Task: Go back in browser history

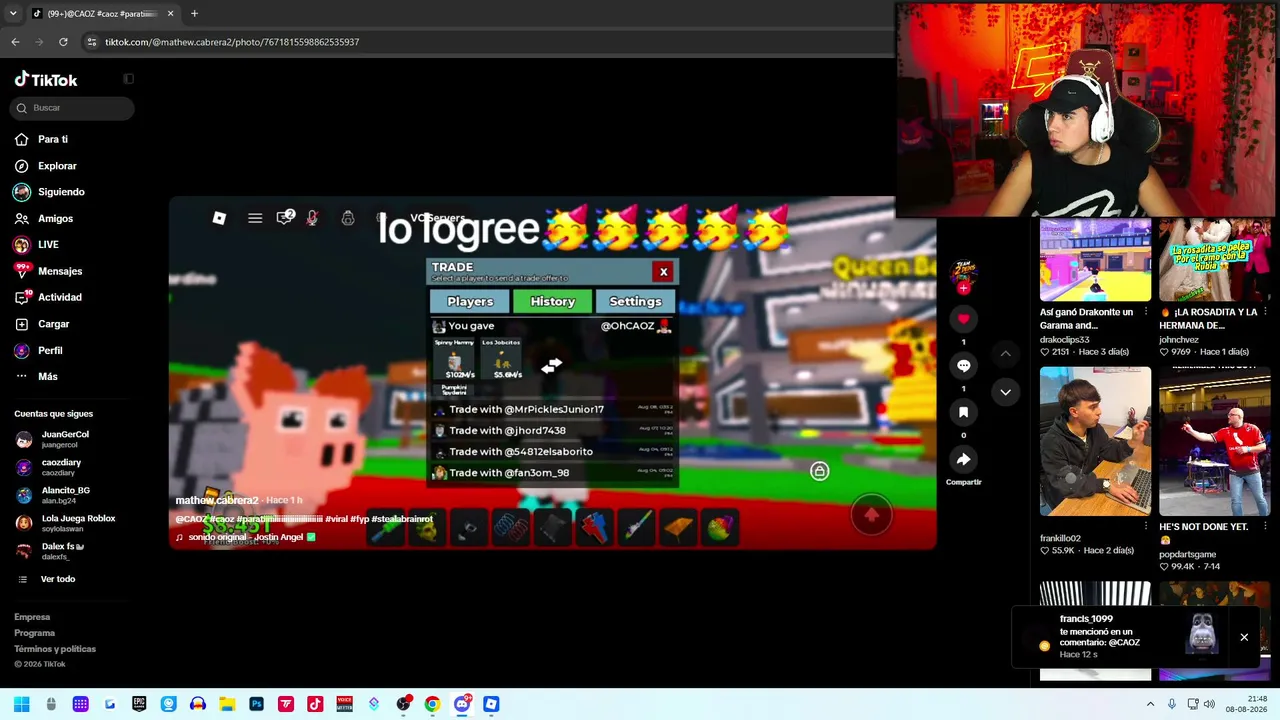Action: tap(15, 42)
